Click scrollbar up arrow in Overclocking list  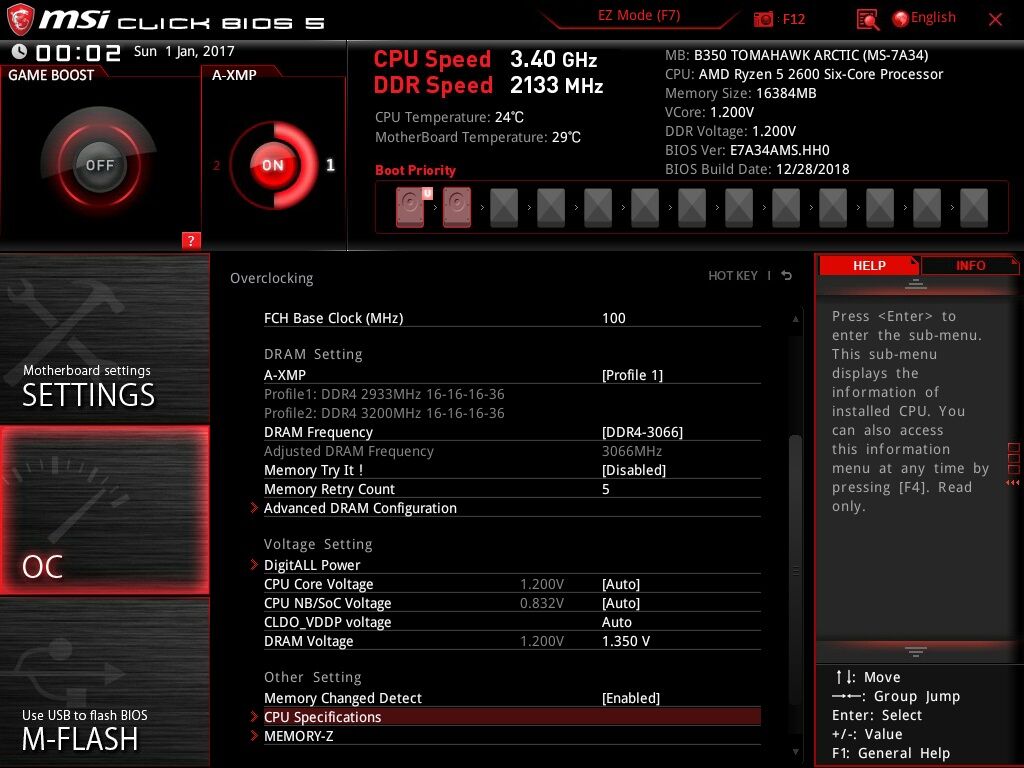[x=795, y=319]
